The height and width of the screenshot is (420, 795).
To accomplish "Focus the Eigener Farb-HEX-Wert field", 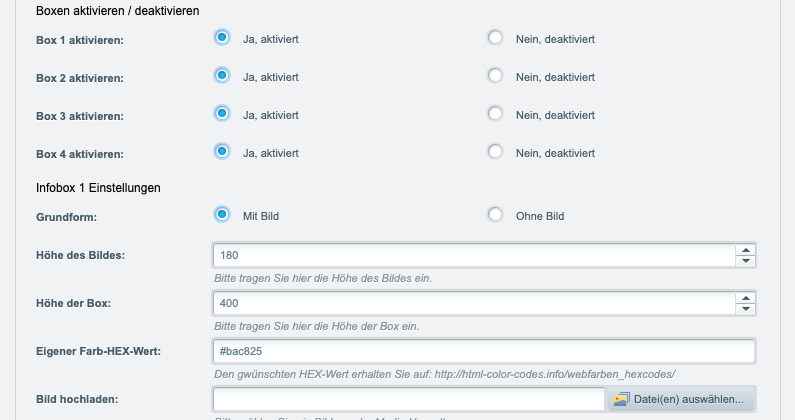I will (x=484, y=351).
